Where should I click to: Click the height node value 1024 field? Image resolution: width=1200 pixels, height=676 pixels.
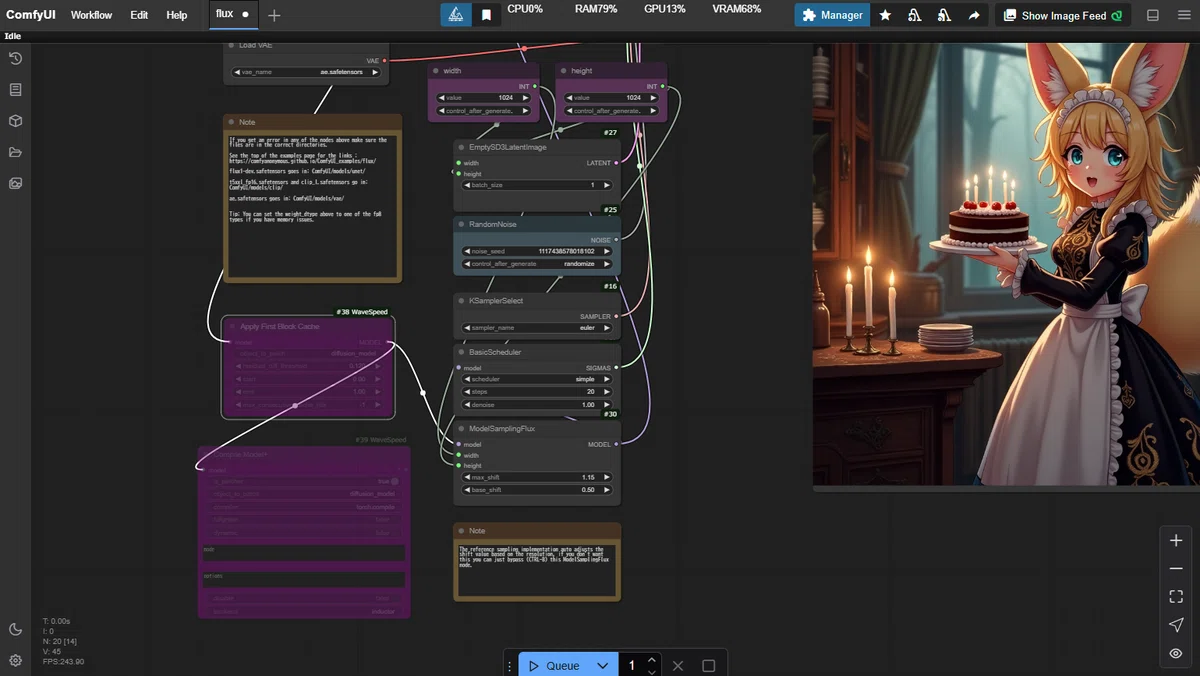[x=610, y=98]
